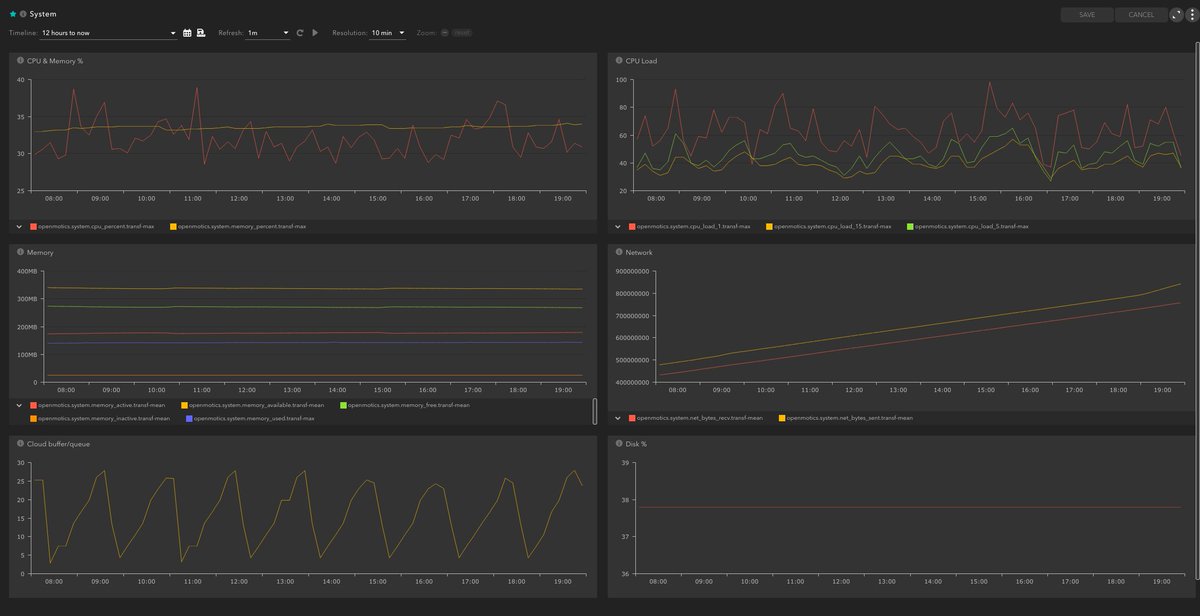This screenshot has width=1200, height=616.
Task: Open the info icon beside the System title
Action: pyautogui.click(x=23, y=14)
